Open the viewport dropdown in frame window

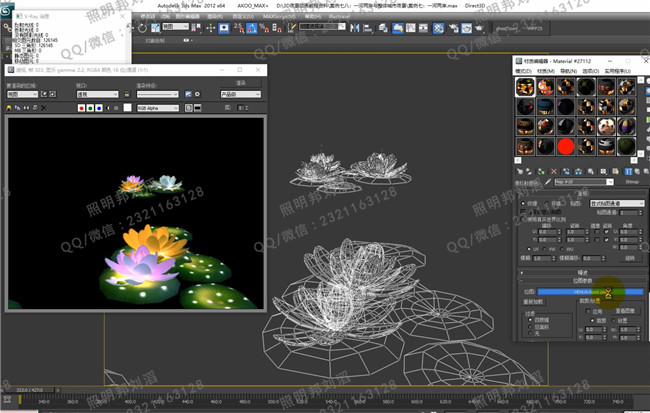tap(97, 94)
